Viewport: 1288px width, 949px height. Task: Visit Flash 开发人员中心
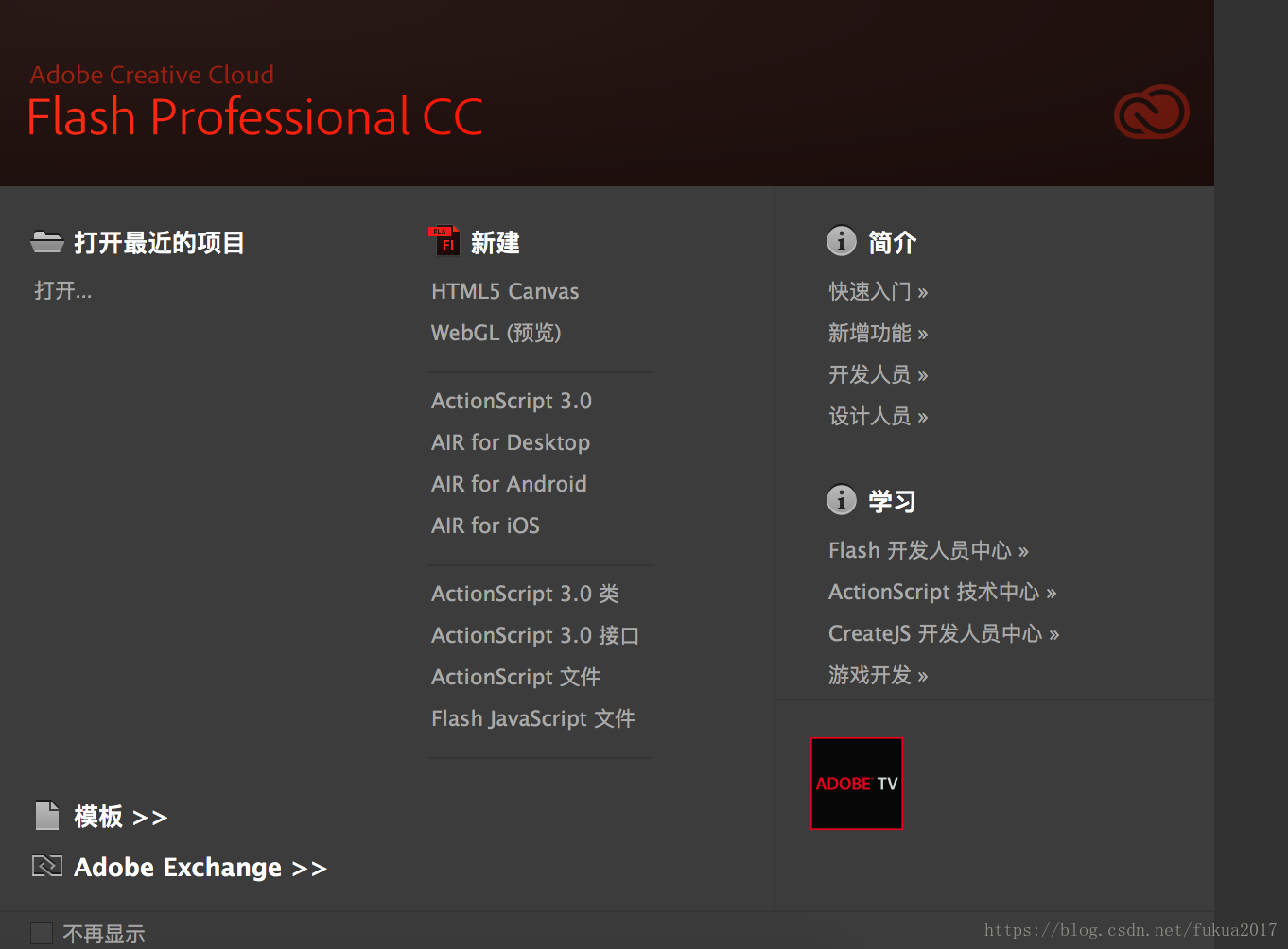[929, 550]
